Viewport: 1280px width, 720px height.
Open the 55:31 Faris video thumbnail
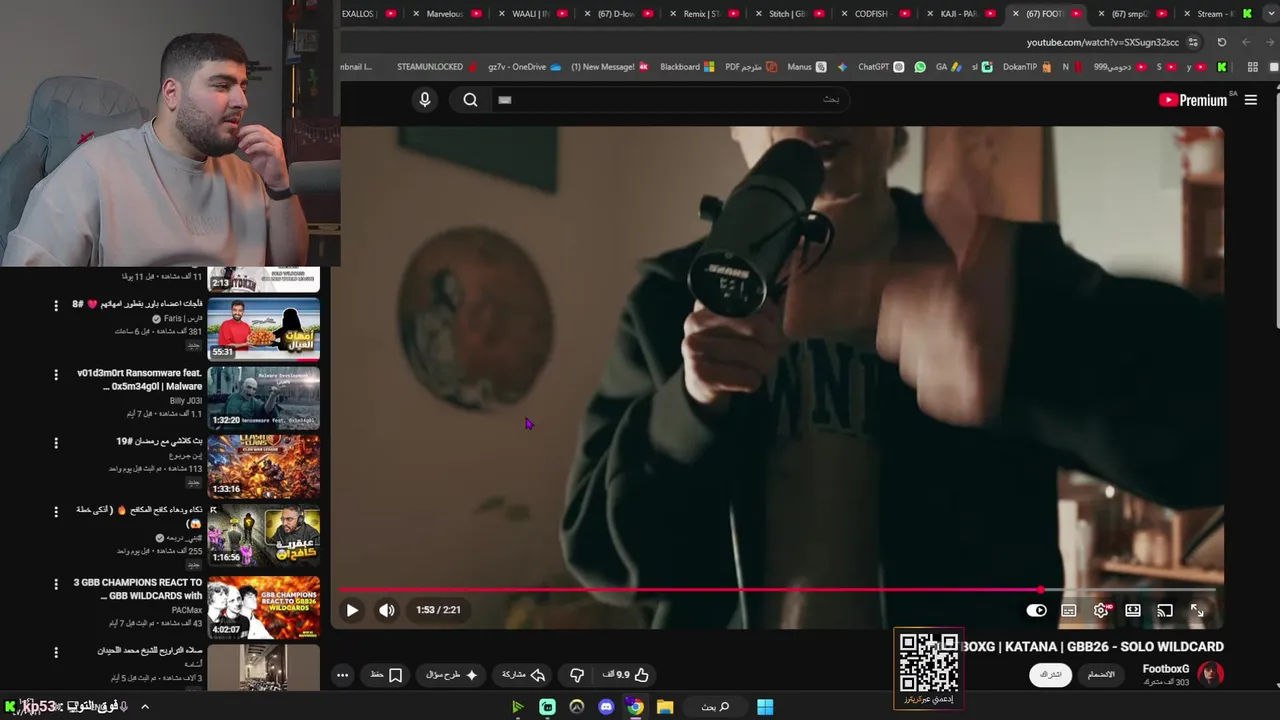click(x=264, y=329)
